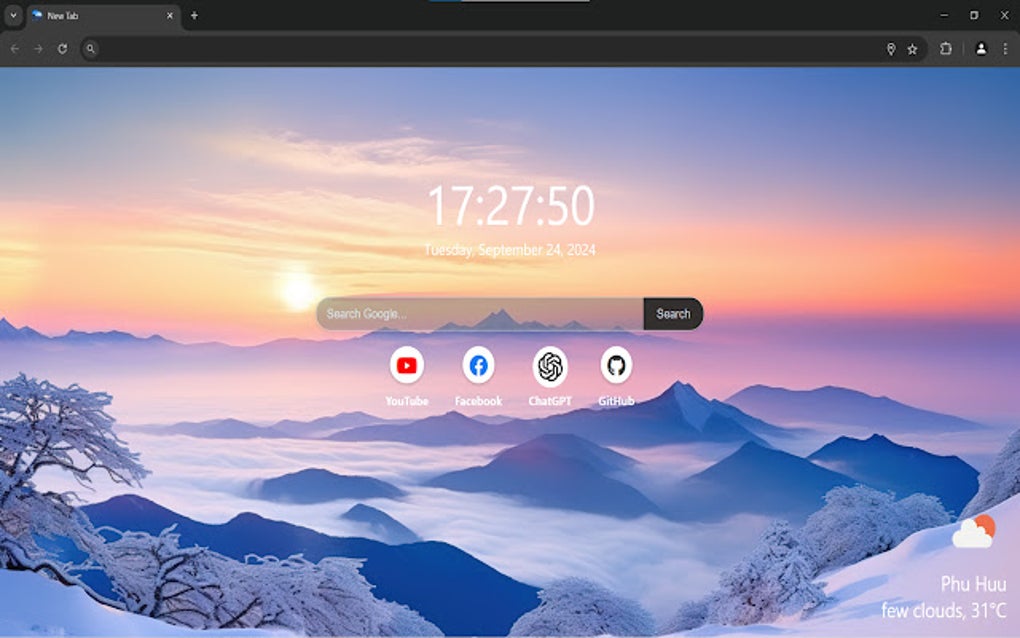1020x638 pixels.
Task: Open the Facebook shortcut
Action: [476, 365]
